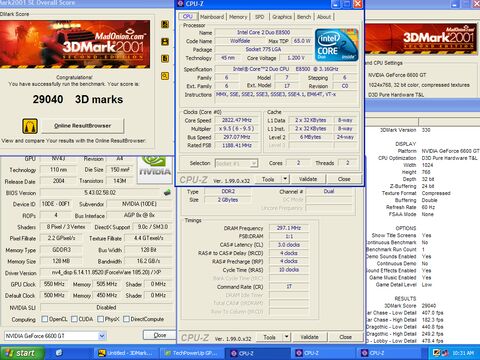Click the Channel # Dual field
Screen dimensions: 480x360
click(x=329, y=191)
